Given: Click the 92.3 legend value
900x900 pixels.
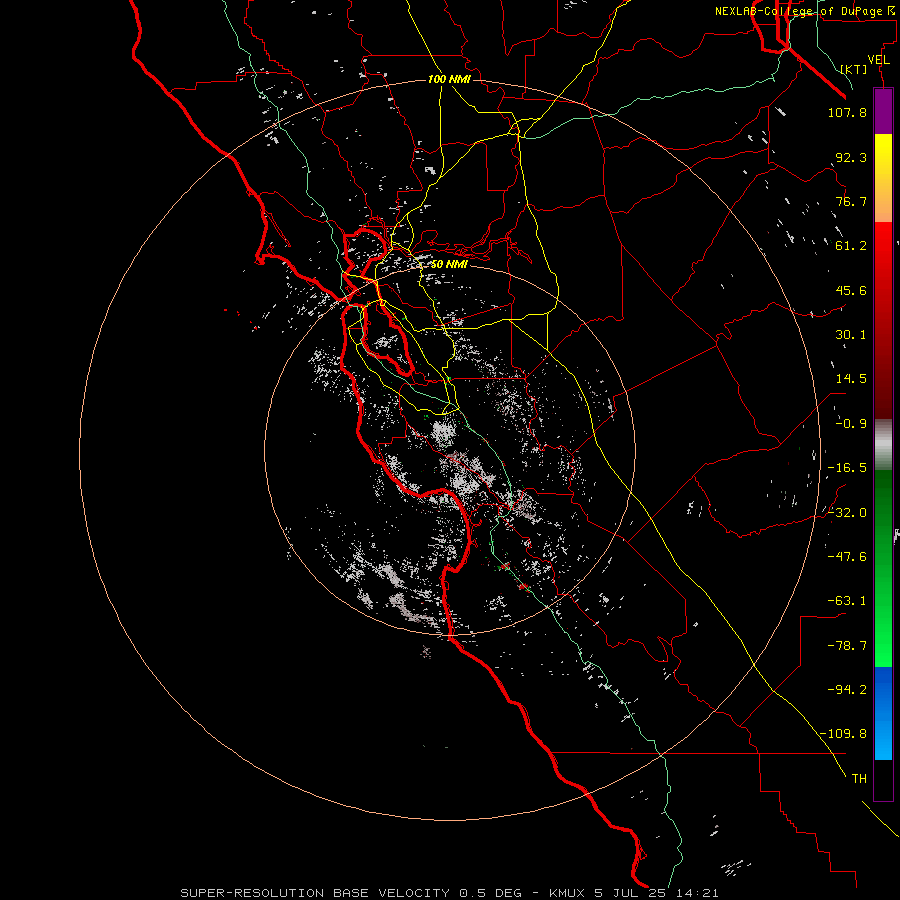Looking at the screenshot, I should tap(851, 157).
